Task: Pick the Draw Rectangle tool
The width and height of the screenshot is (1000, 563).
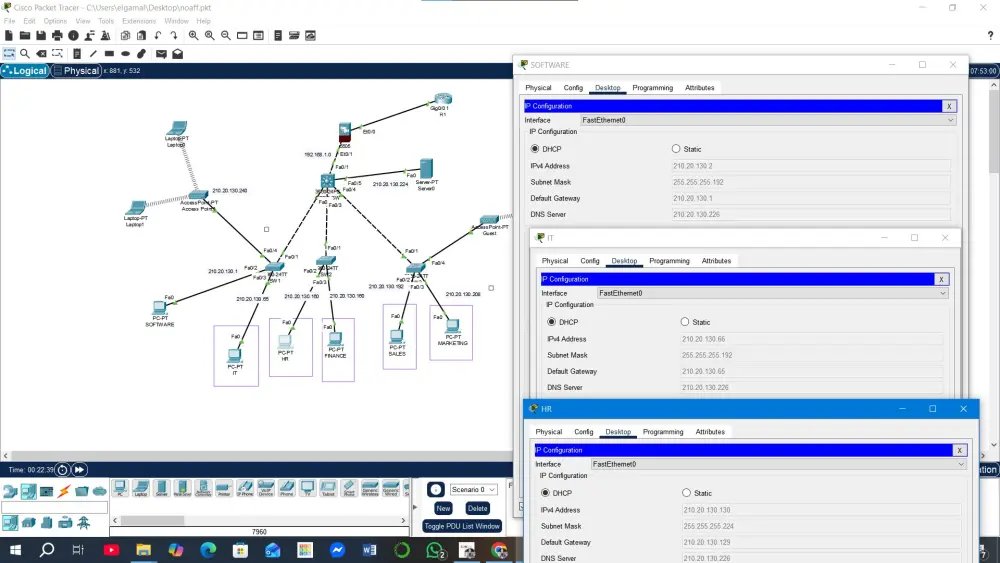Action: point(110,54)
